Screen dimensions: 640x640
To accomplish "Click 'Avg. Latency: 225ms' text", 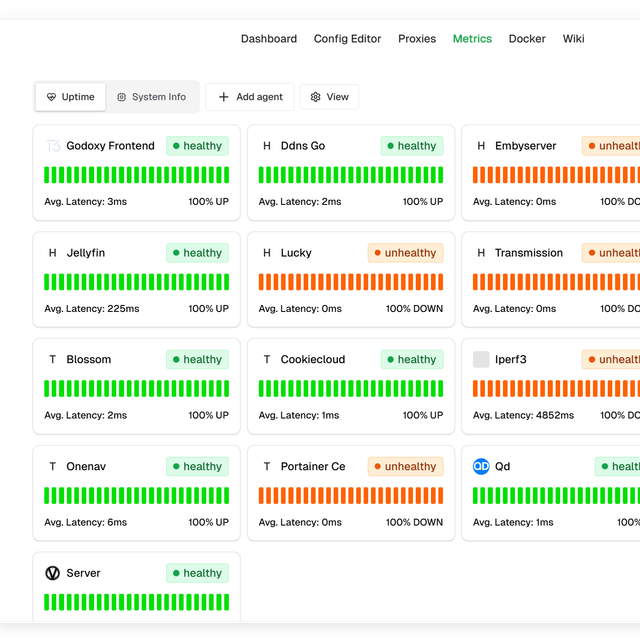I will 92,309.
